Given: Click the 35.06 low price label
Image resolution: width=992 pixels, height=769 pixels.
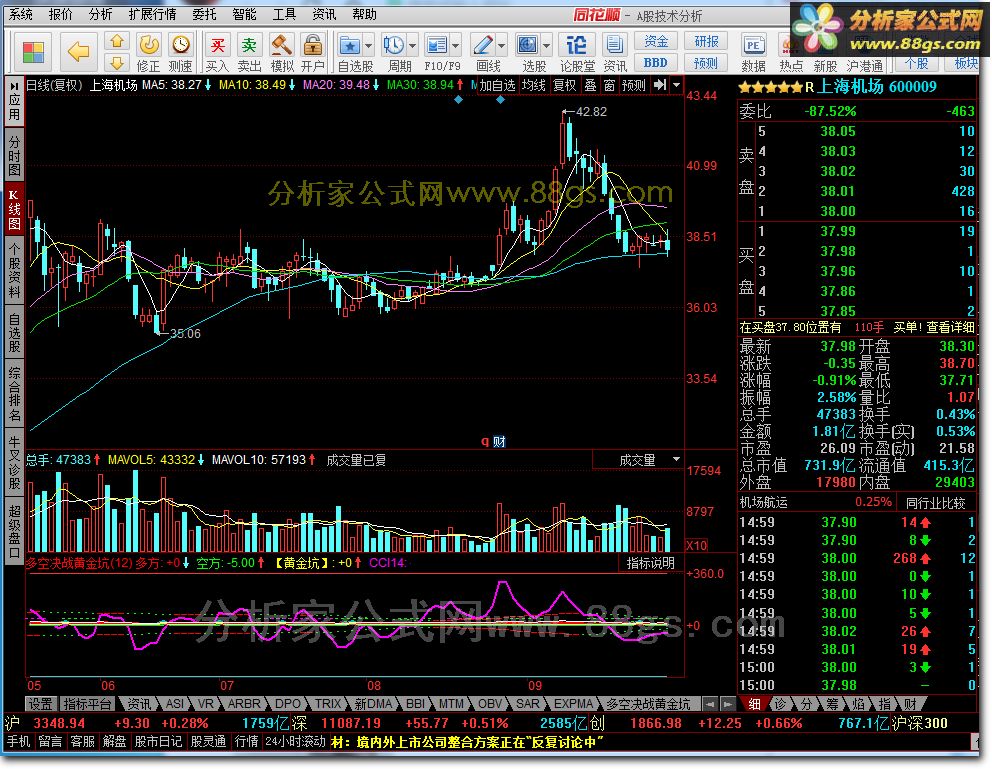Looking at the screenshot, I should click(185, 333).
